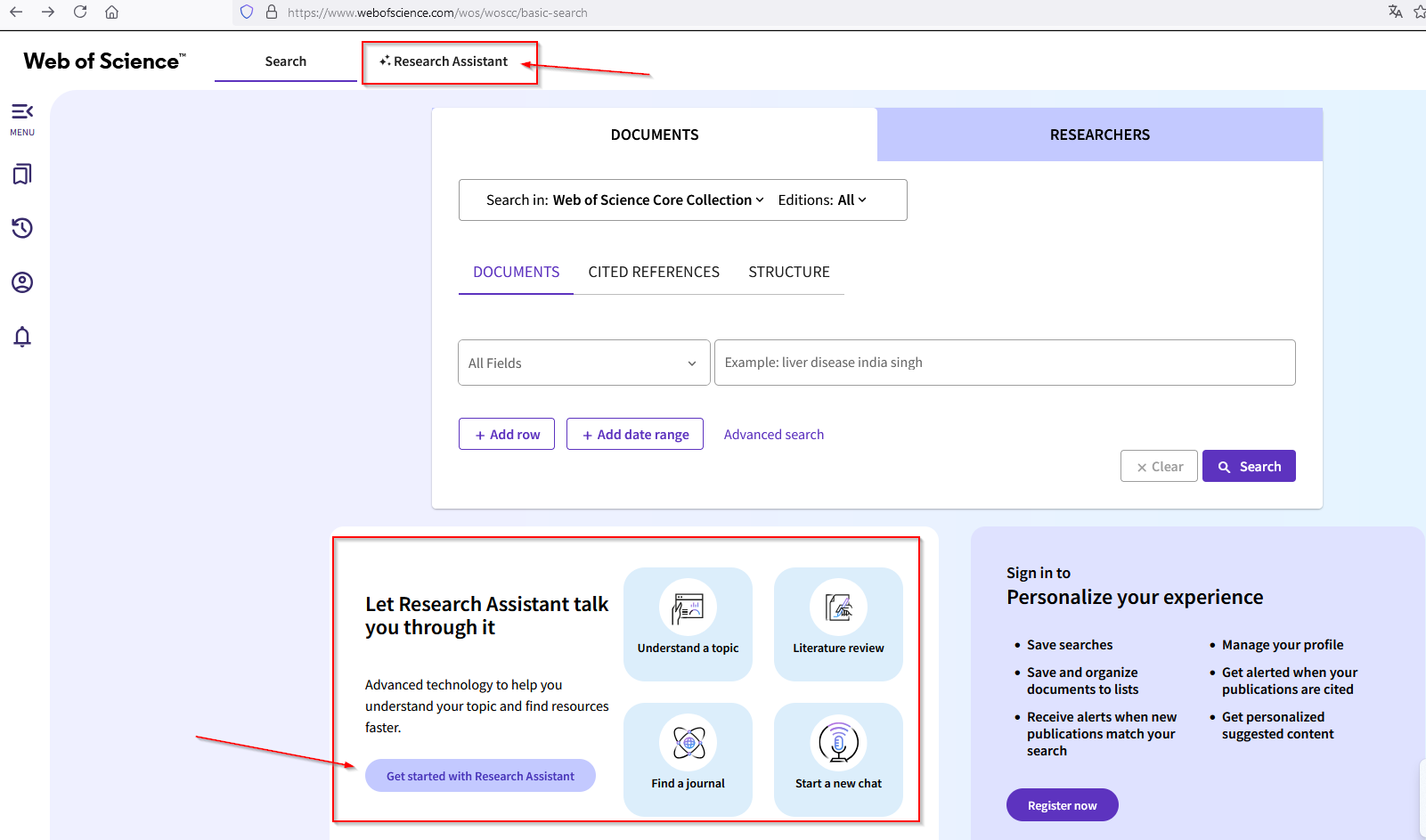Click the translate page icon in address bar

pyautogui.click(x=1395, y=12)
